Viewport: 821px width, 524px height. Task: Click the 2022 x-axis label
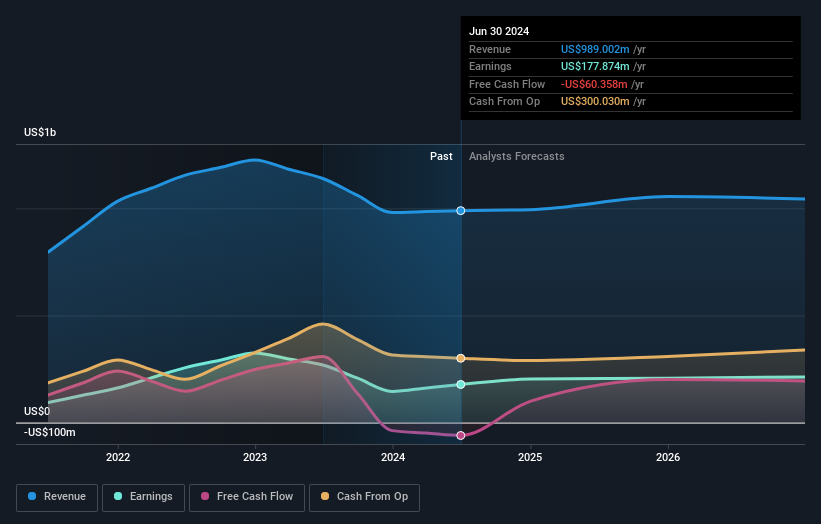pyautogui.click(x=118, y=457)
